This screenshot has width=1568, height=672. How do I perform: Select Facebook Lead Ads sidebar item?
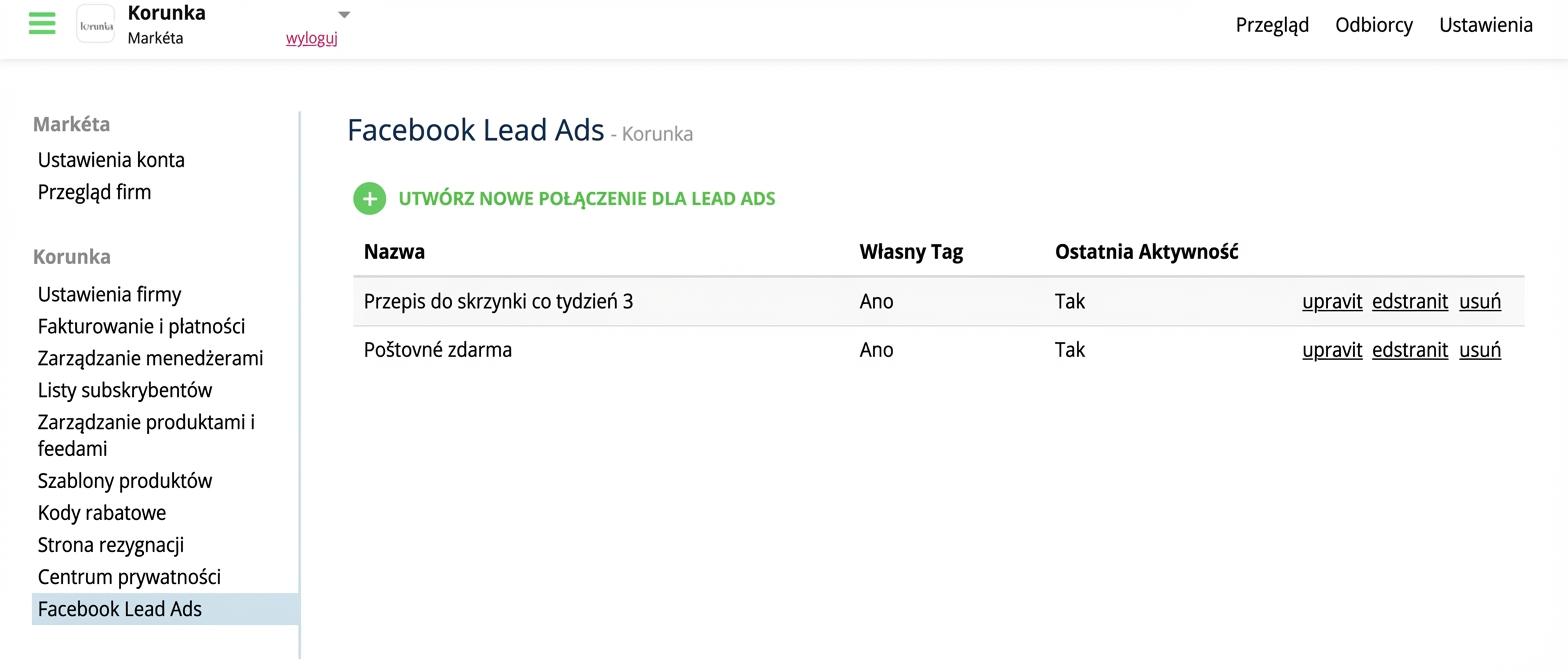click(165, 609)
